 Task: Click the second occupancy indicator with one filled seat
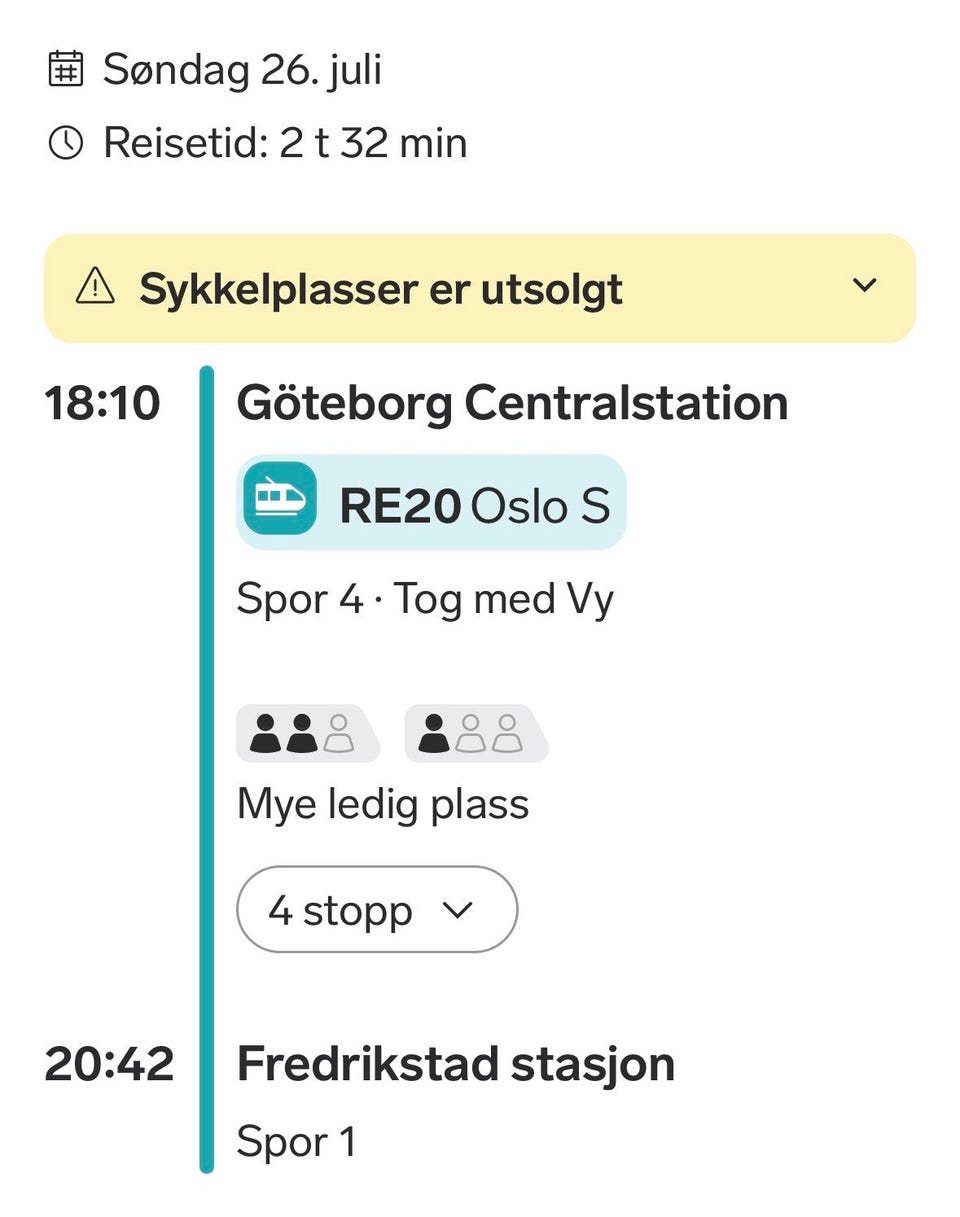pos(476,733)
